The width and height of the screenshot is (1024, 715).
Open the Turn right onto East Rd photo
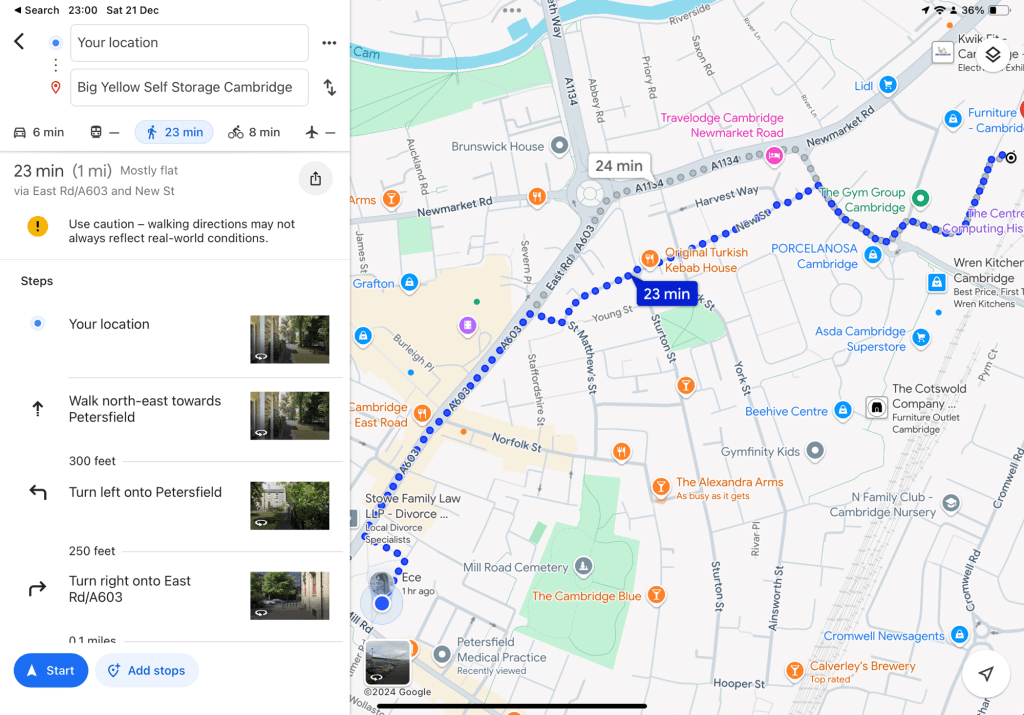(290, 596)
